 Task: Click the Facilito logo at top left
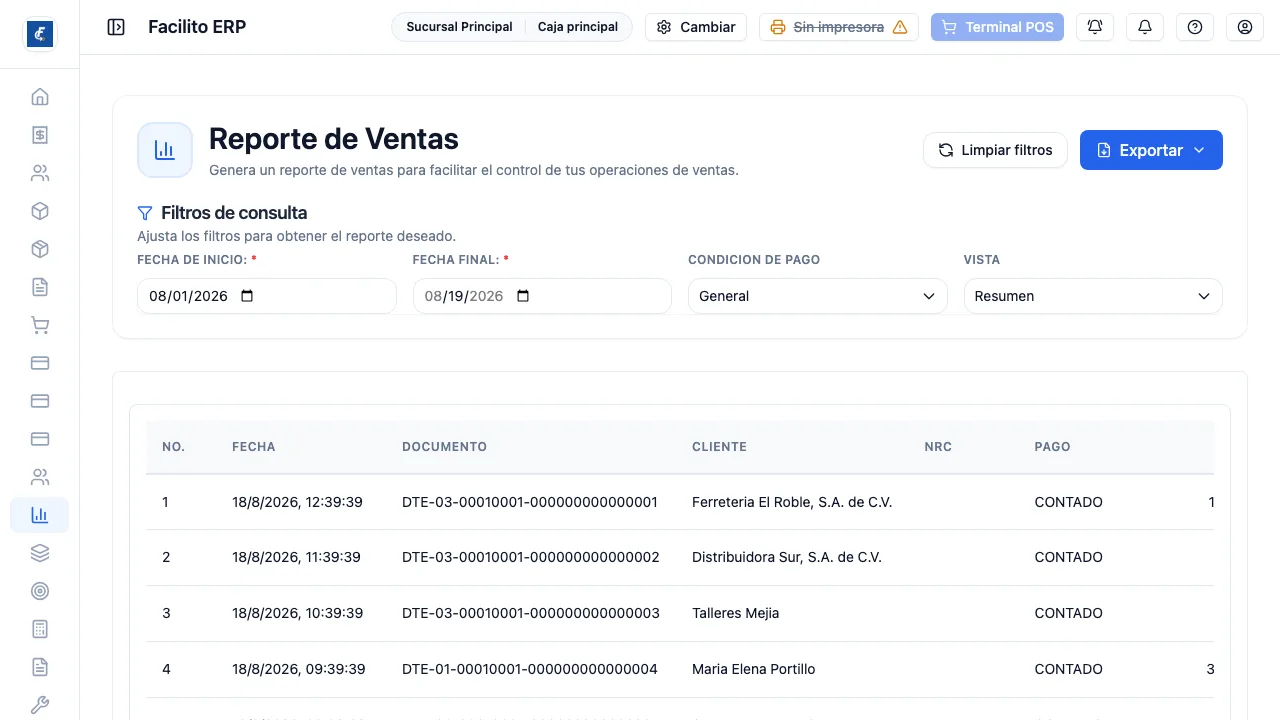click(40, 34)
